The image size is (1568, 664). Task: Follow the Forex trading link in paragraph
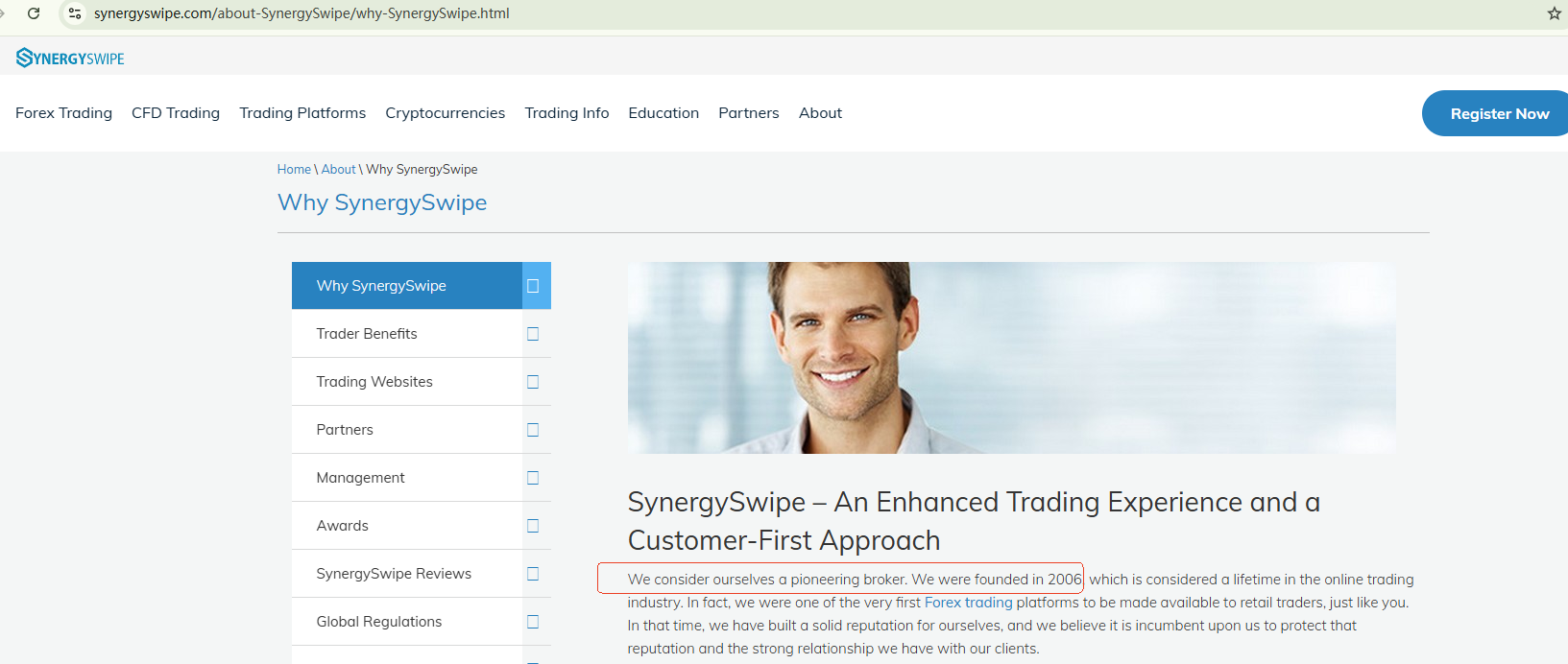tap(968, 603)
